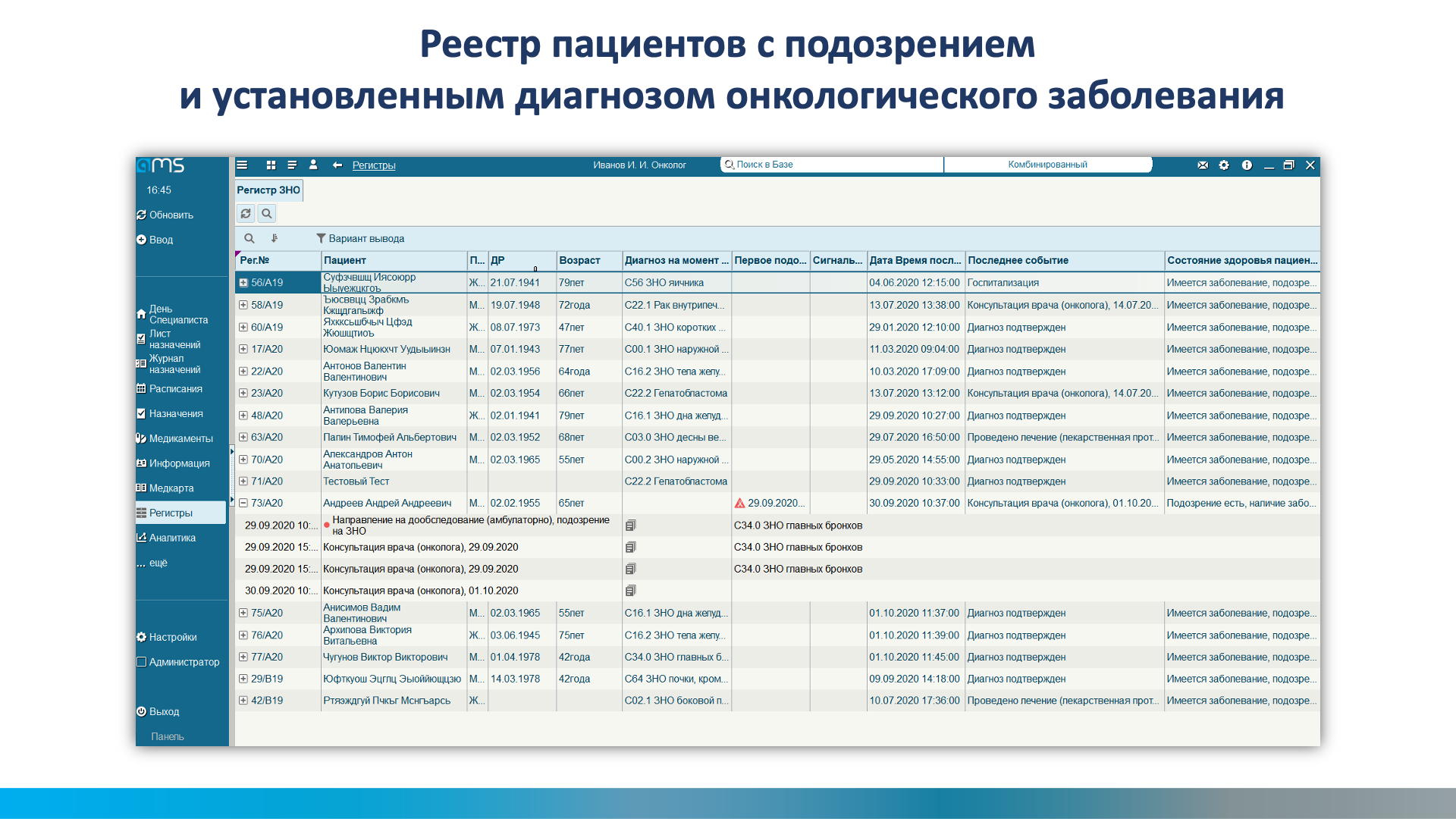The height and width of the screenshot is (819, 1456).
Task: Click the info icon in top bar
Action: (1247, 165)
